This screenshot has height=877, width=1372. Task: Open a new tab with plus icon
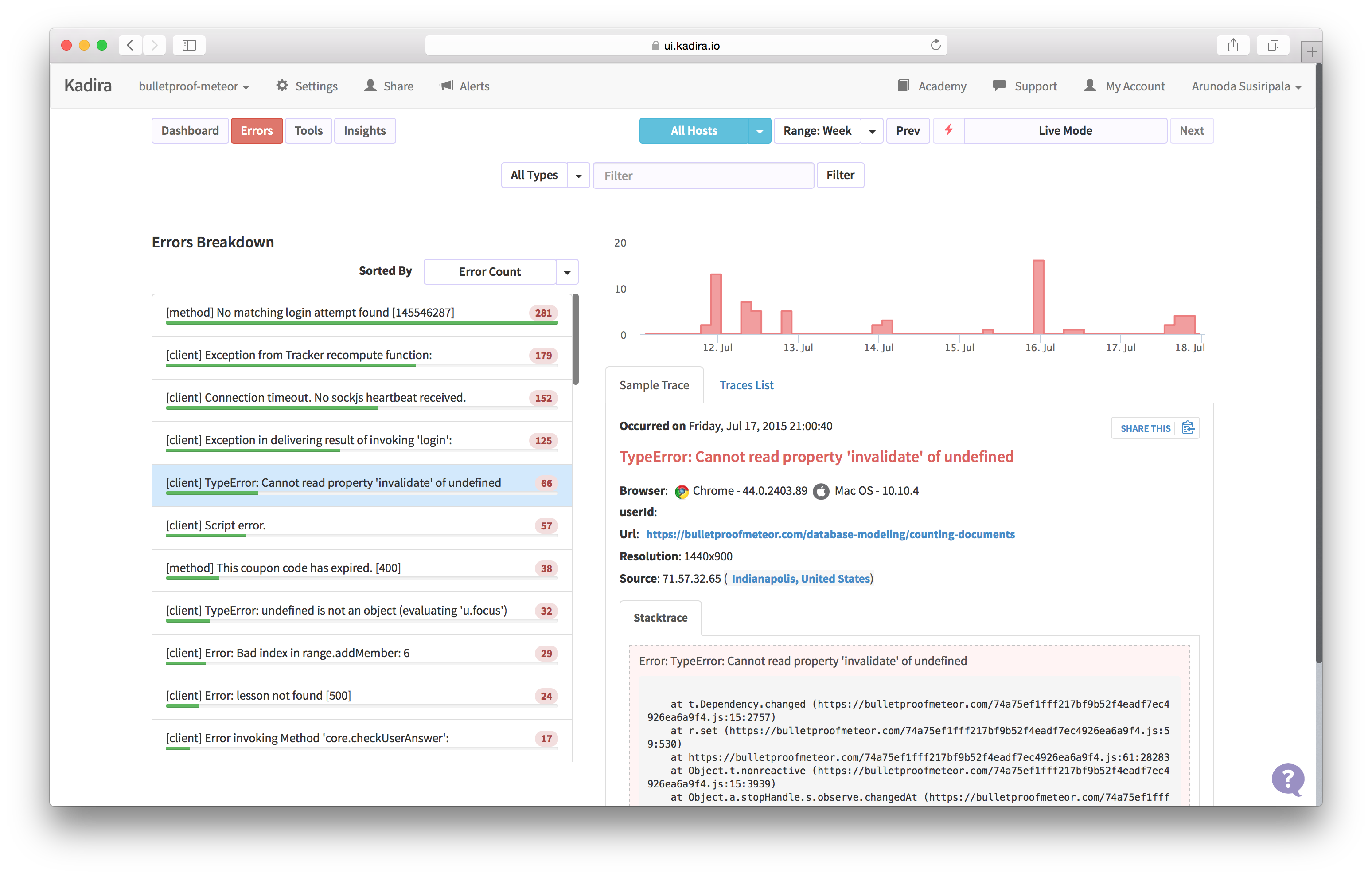1312,52
